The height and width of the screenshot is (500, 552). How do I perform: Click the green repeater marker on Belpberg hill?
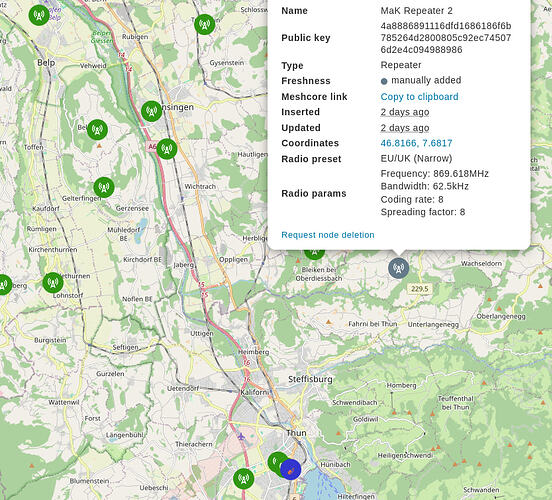[97, 130]
